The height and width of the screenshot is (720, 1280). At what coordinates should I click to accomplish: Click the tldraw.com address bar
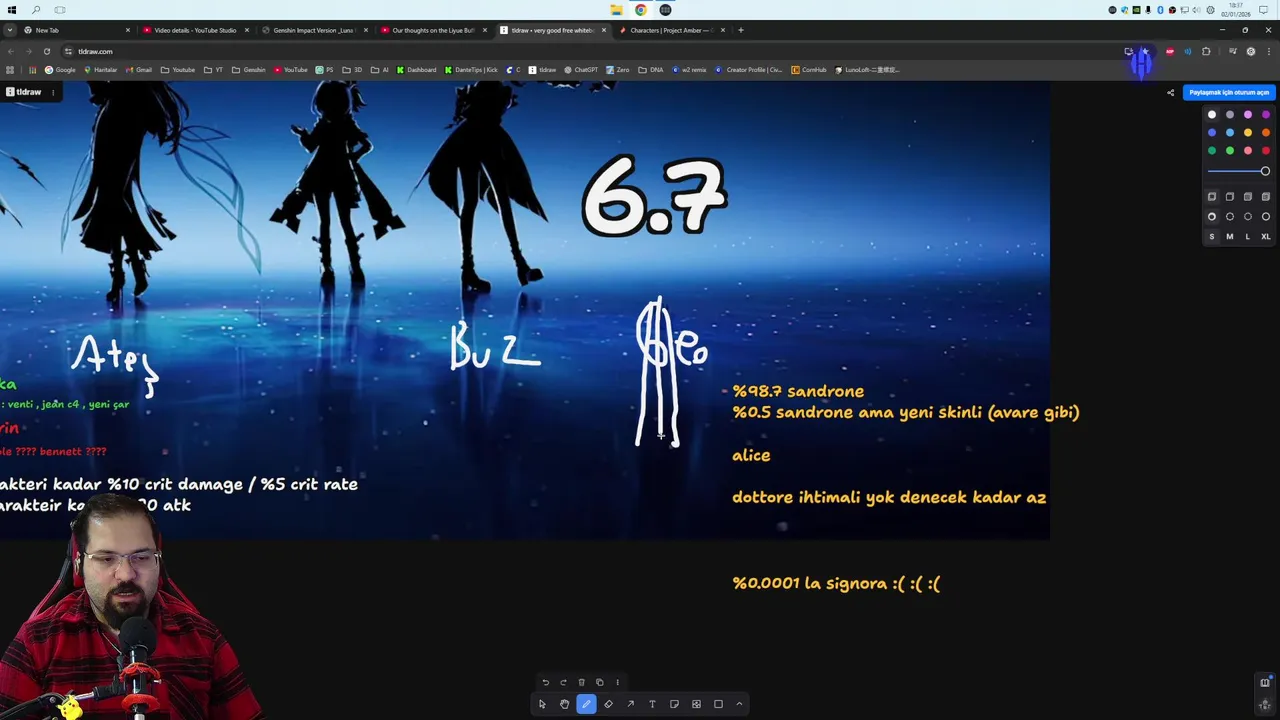point(590,51)
